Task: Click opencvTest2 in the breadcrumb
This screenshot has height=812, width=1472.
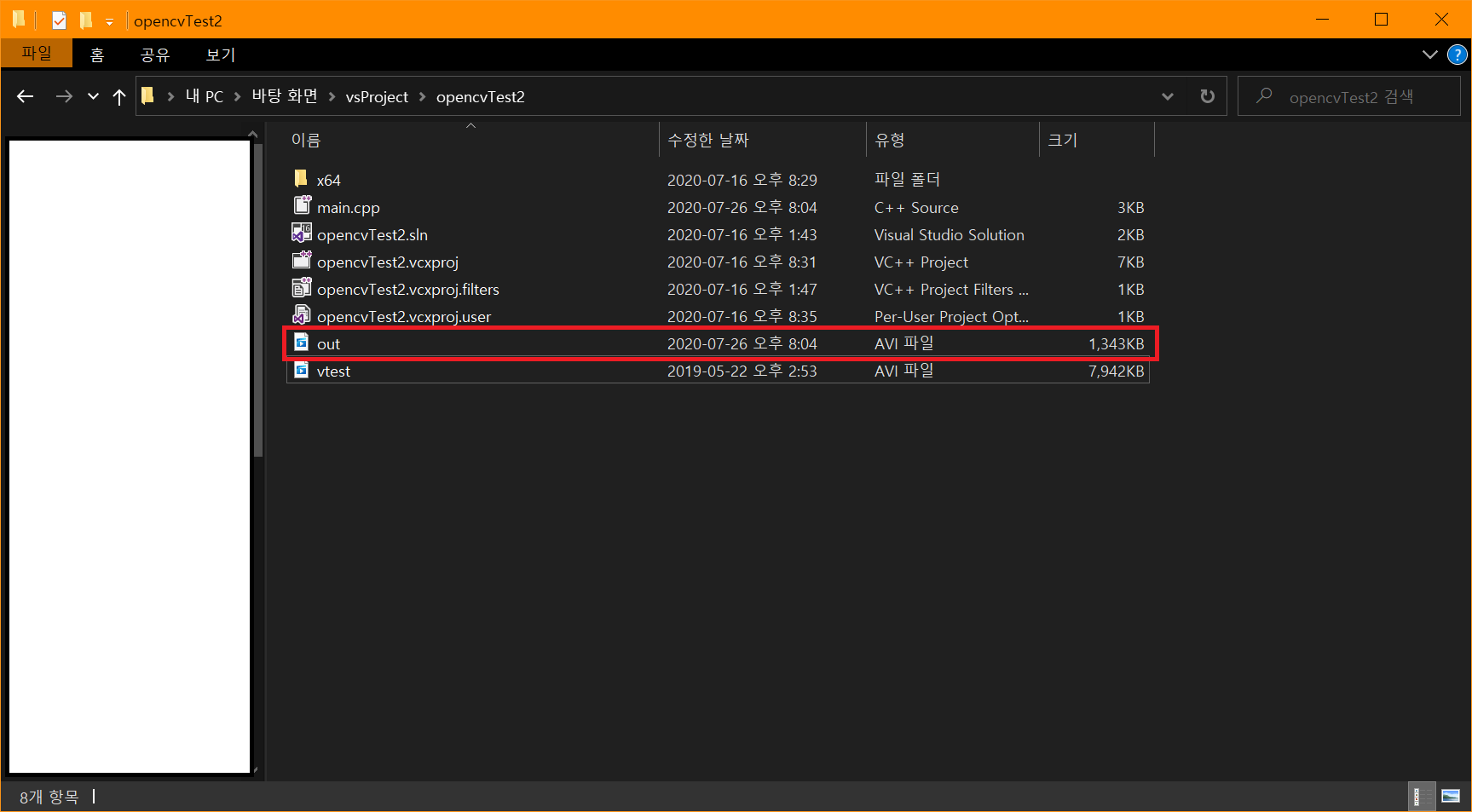Action: pos(481,97)
